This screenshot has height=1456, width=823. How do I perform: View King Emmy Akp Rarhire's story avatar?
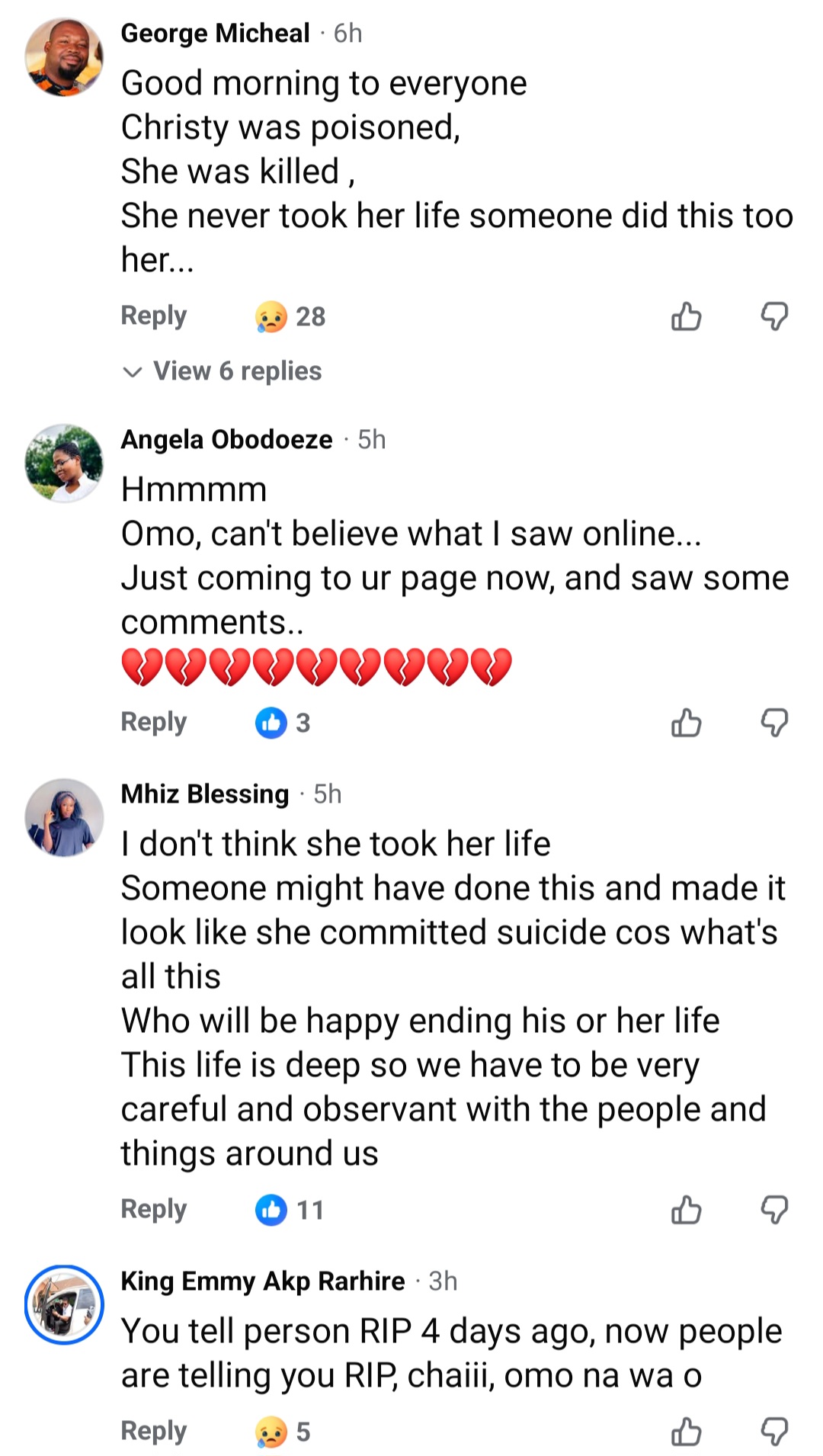[x=64, y=1305]
